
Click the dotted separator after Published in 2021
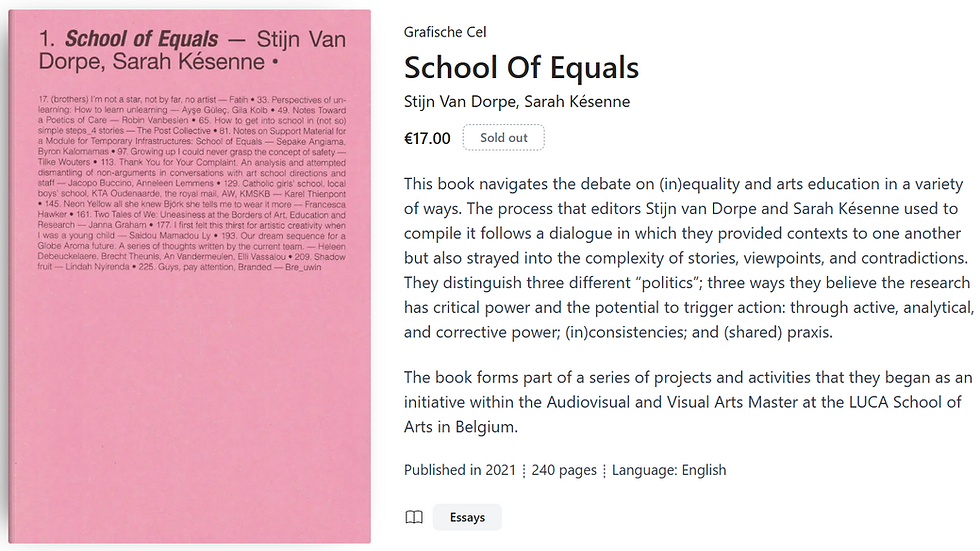point(524,470)
